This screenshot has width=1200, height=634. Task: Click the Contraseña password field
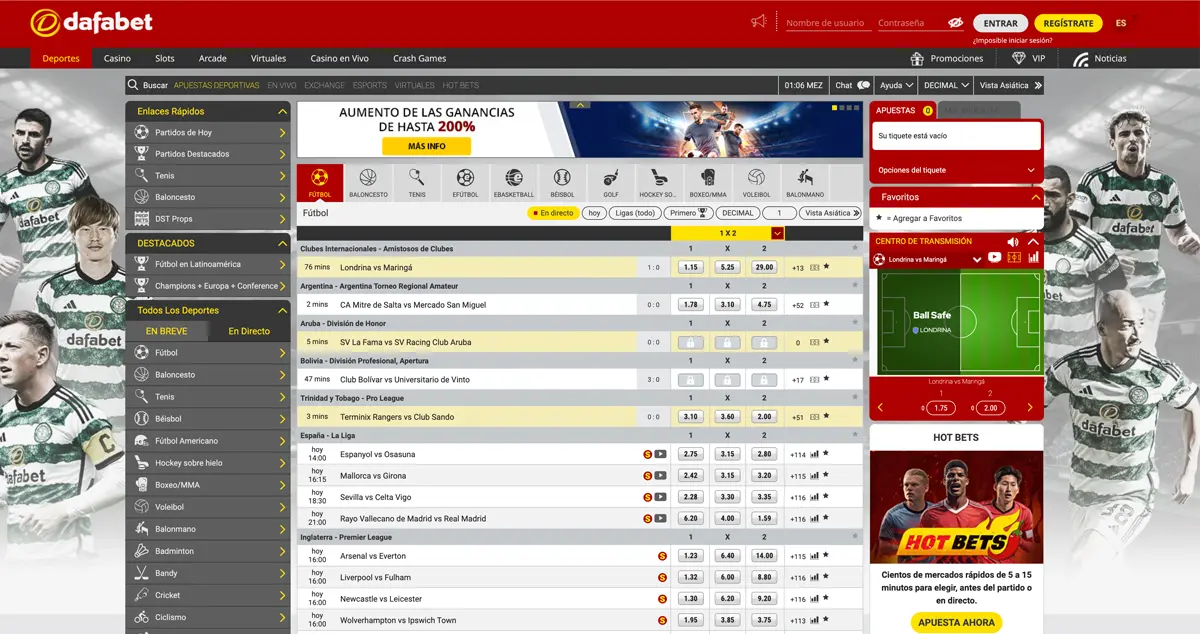[909, 23]
